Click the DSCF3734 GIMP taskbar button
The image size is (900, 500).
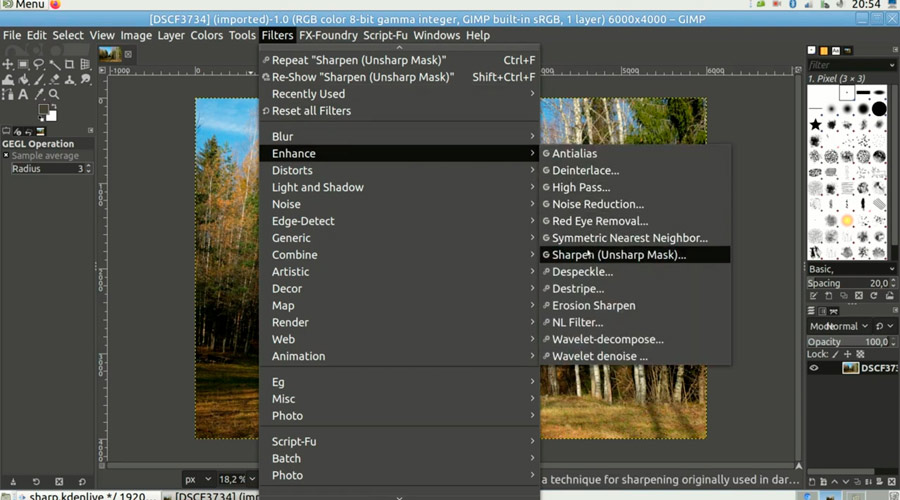211,495
